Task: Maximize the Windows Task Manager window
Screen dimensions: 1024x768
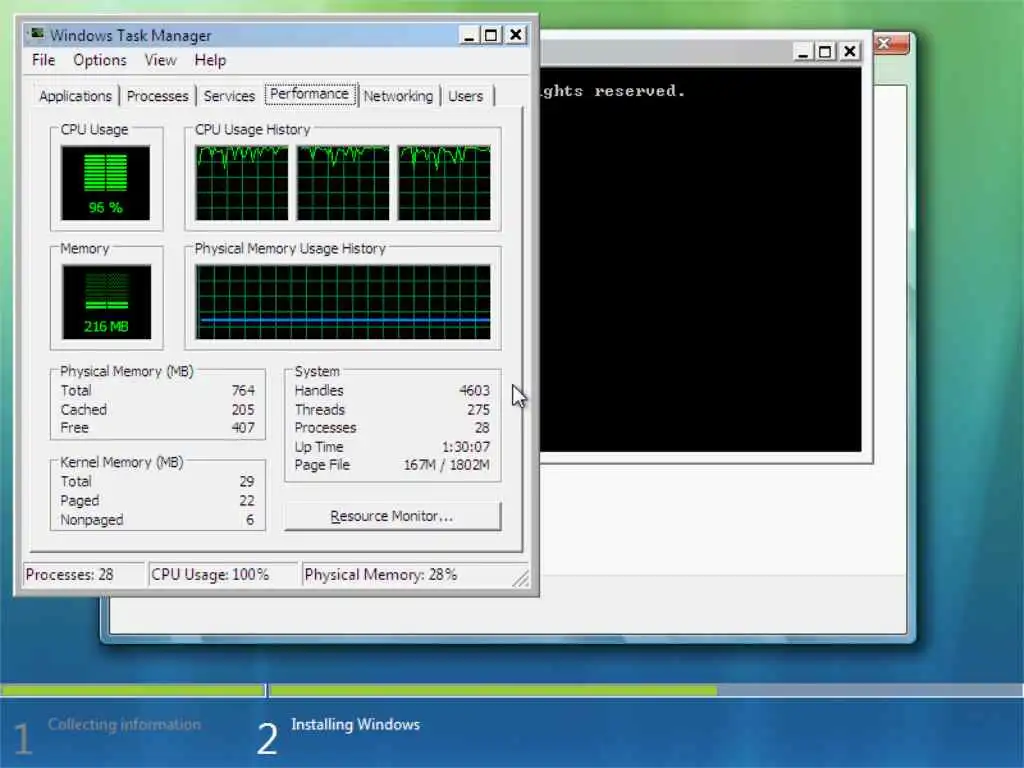Action: (x=492, y=35)
